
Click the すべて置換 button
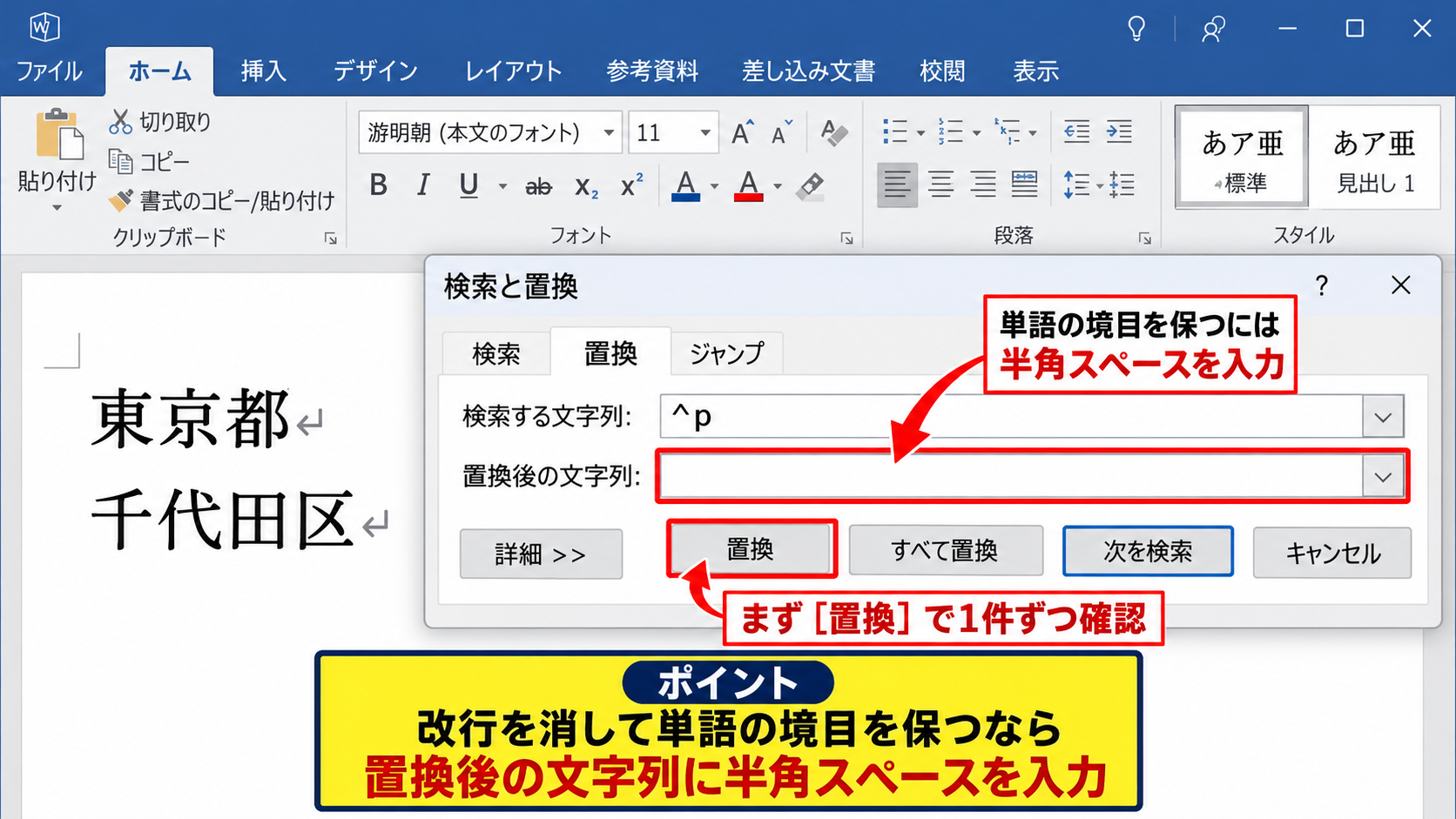coord(946,551)
